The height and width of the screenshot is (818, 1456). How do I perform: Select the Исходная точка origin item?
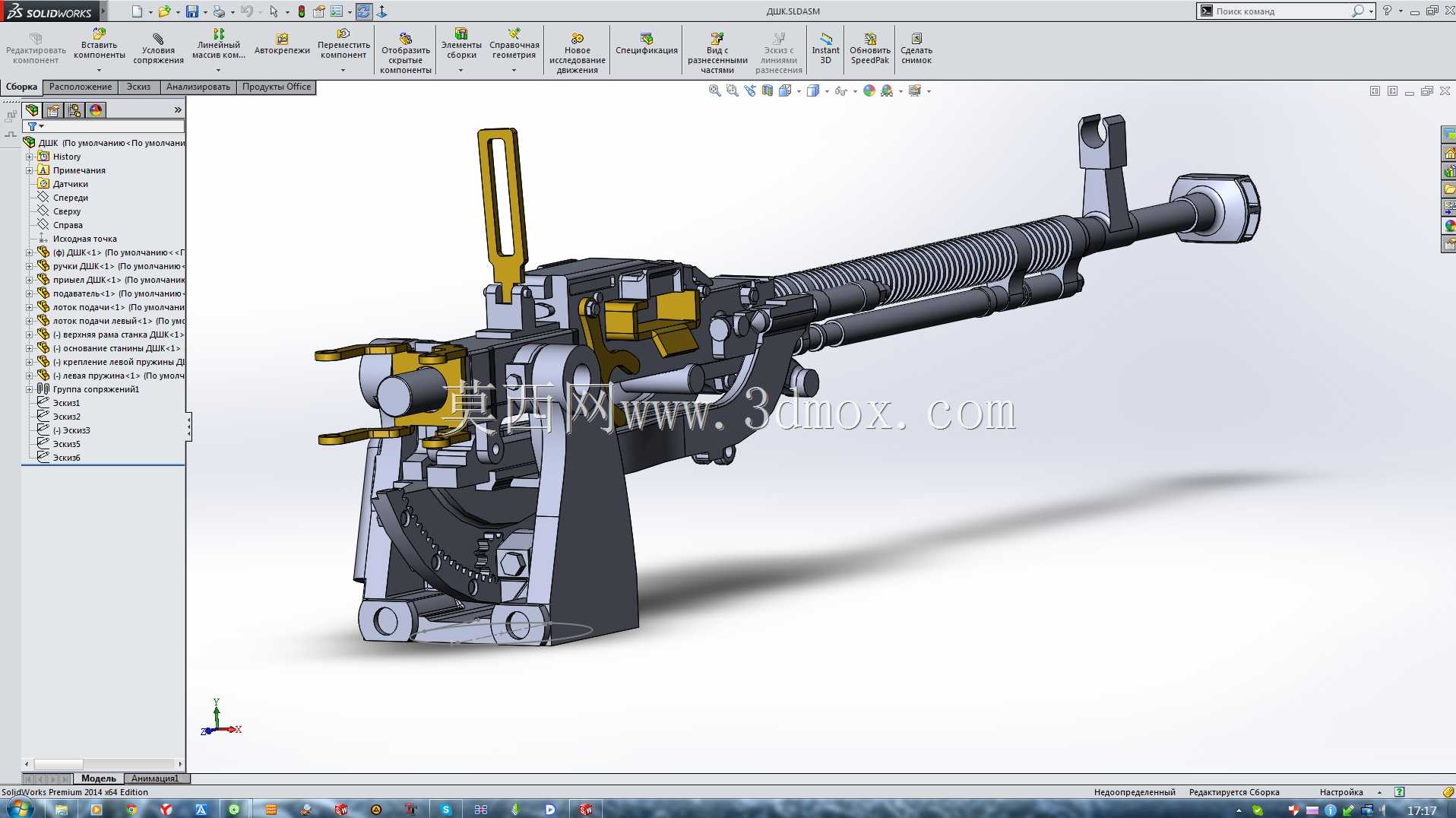pyautogui.click(x=84, y=239)
